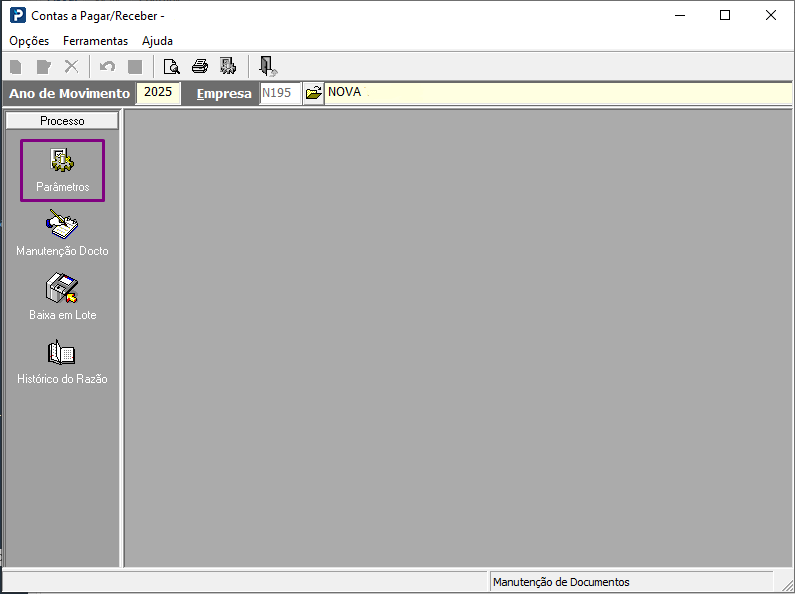Close the Contas a Pagar/Receber window
The height and width of the screenshot is (594, 795).
(771, 15)
